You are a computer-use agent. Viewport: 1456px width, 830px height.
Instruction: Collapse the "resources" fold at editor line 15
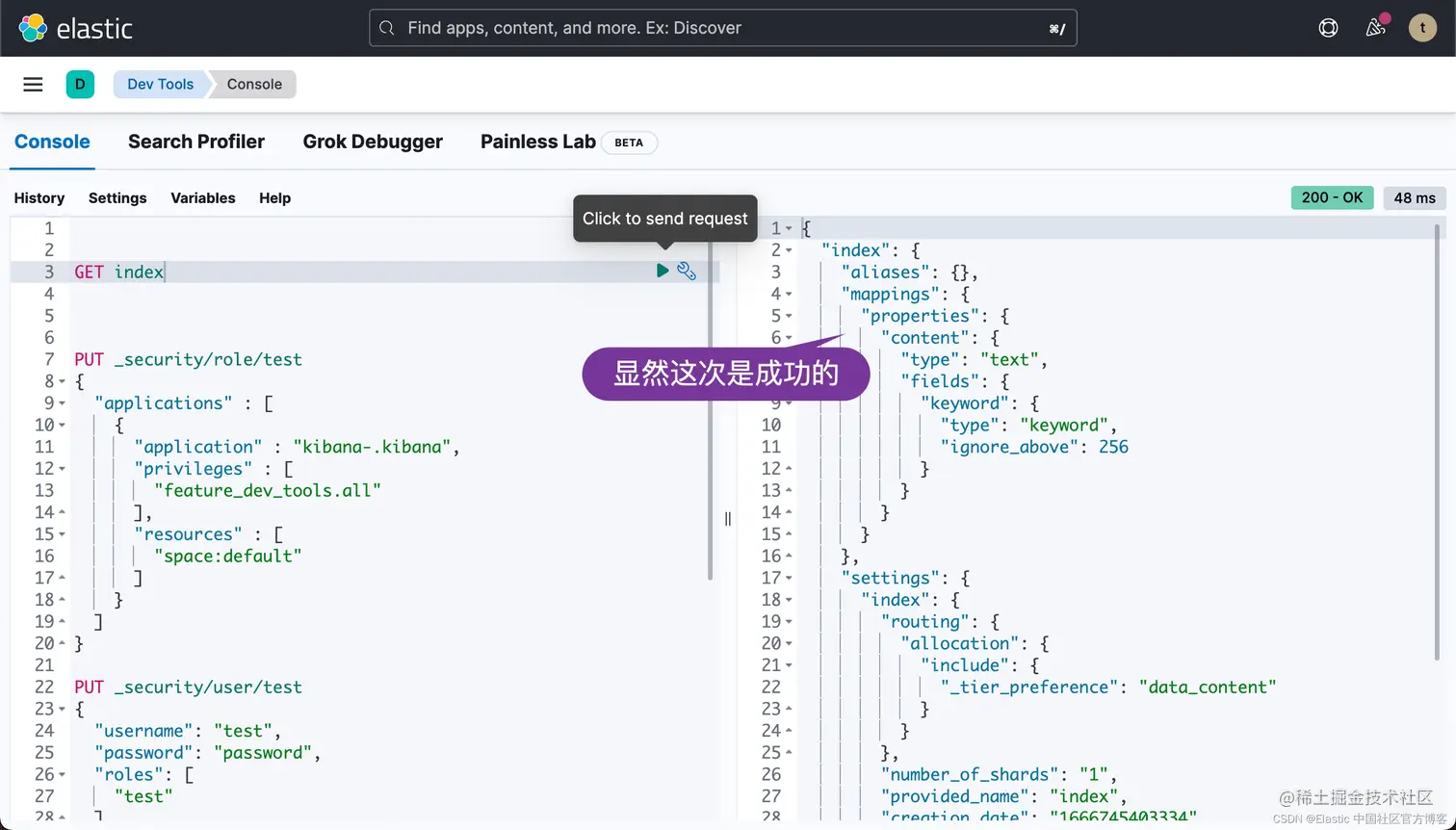click(63, 534)
